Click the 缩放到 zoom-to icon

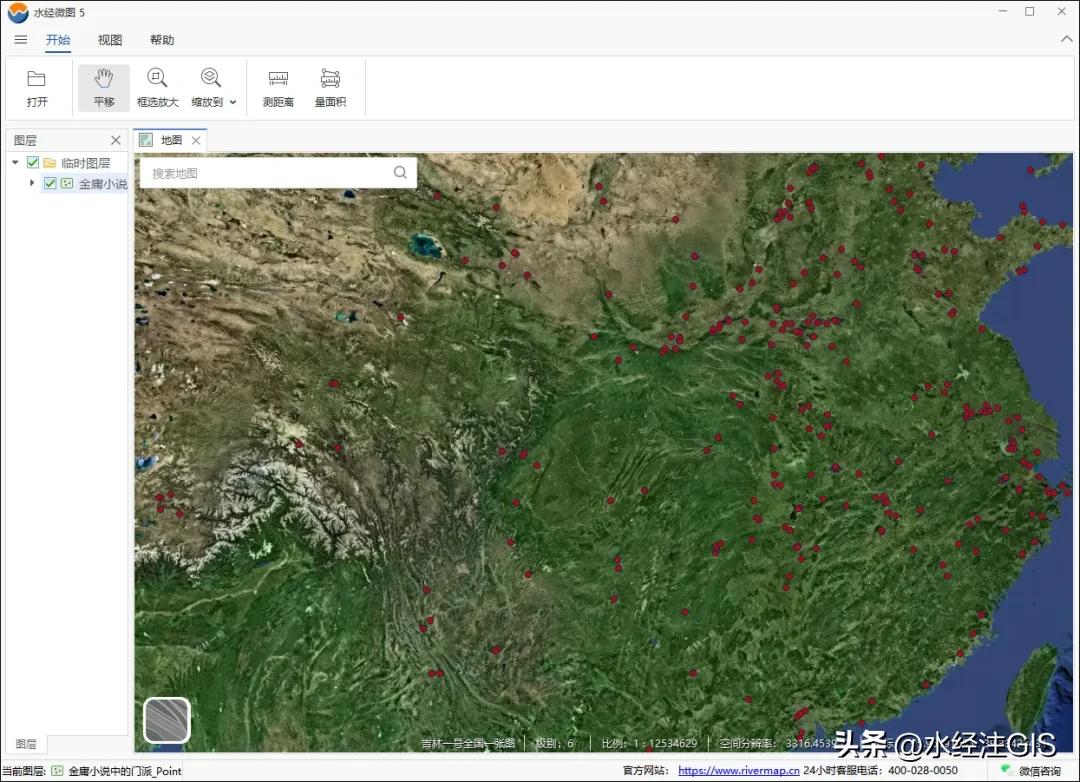coord(210,78)
